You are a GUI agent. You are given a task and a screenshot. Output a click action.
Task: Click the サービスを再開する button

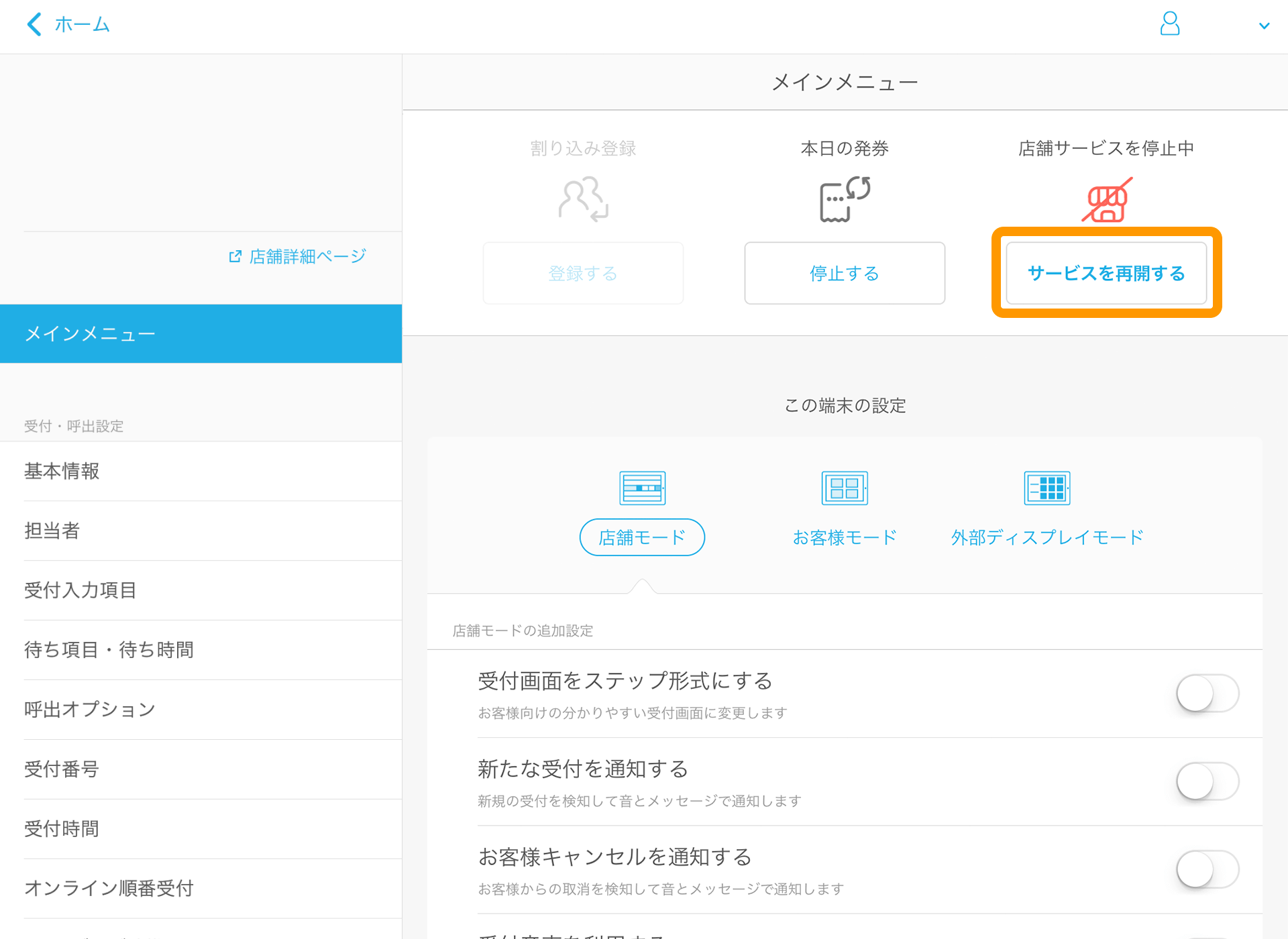click(x=1106, y=273)
